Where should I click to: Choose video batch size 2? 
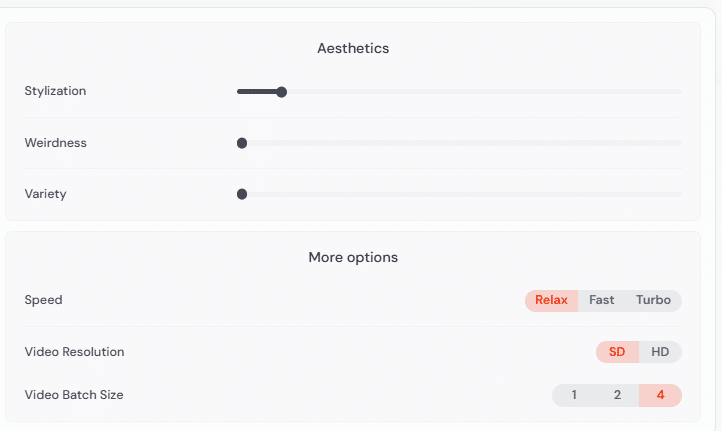tap(617, 395)
